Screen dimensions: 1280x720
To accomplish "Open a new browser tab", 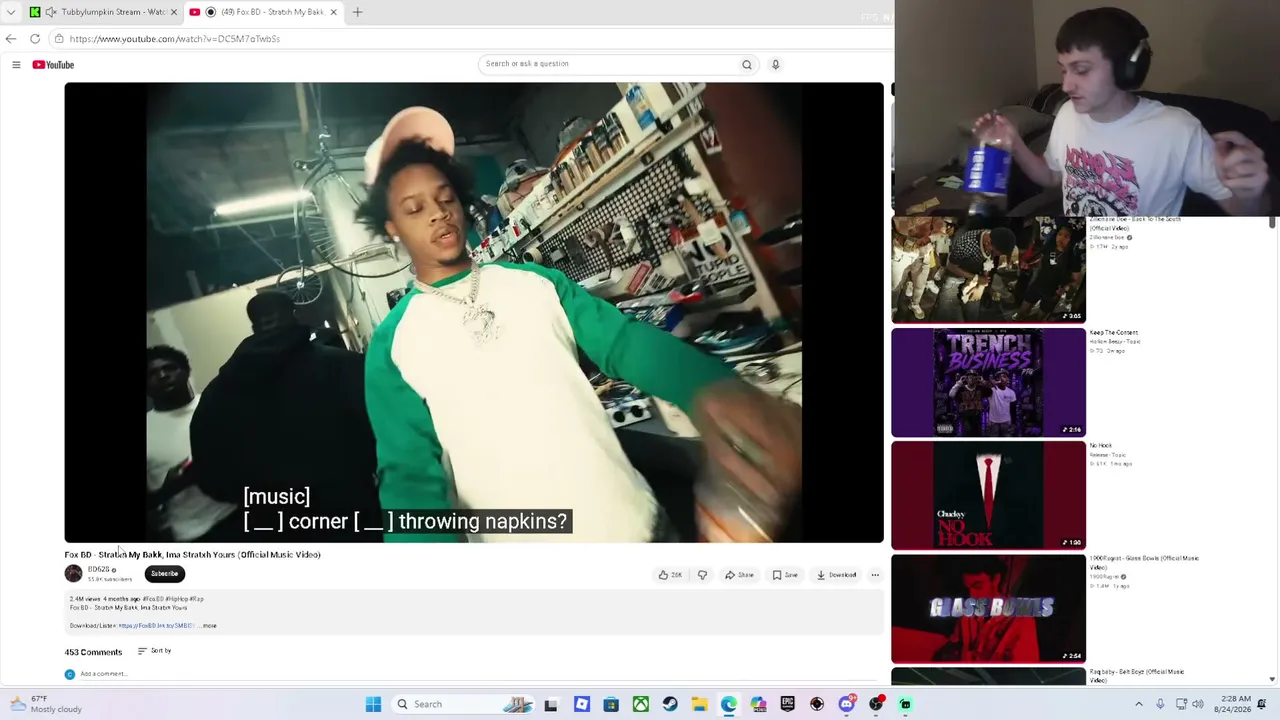I will (358, 12).
